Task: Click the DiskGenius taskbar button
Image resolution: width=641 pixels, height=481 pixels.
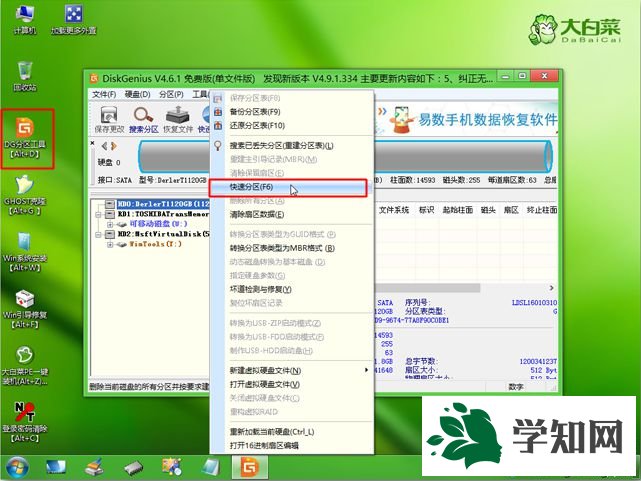Action: tap(250, 467)
